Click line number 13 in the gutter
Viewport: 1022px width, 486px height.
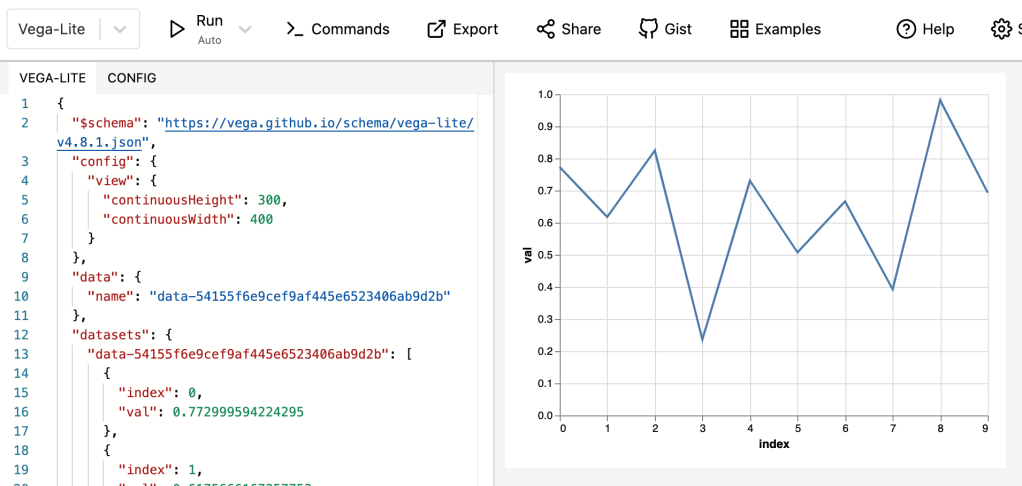[x=23, y=353]
